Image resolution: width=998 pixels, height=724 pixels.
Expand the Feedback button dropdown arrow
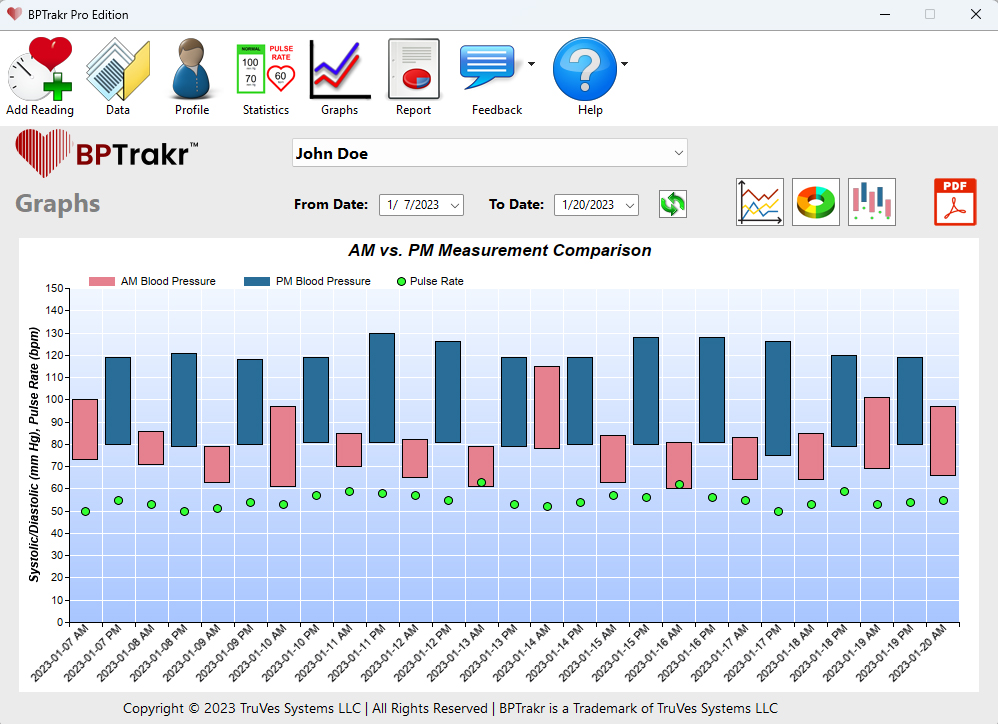[x=531, y=64]
